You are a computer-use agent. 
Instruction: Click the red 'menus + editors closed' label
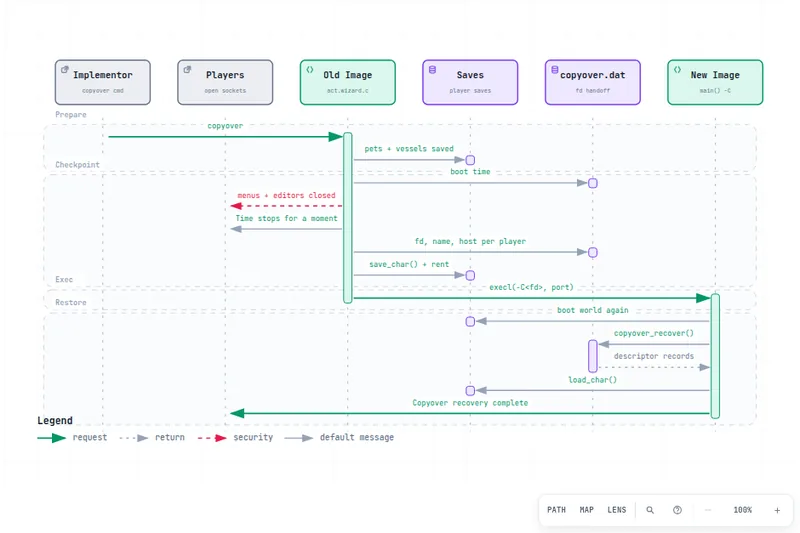point(286,195)
